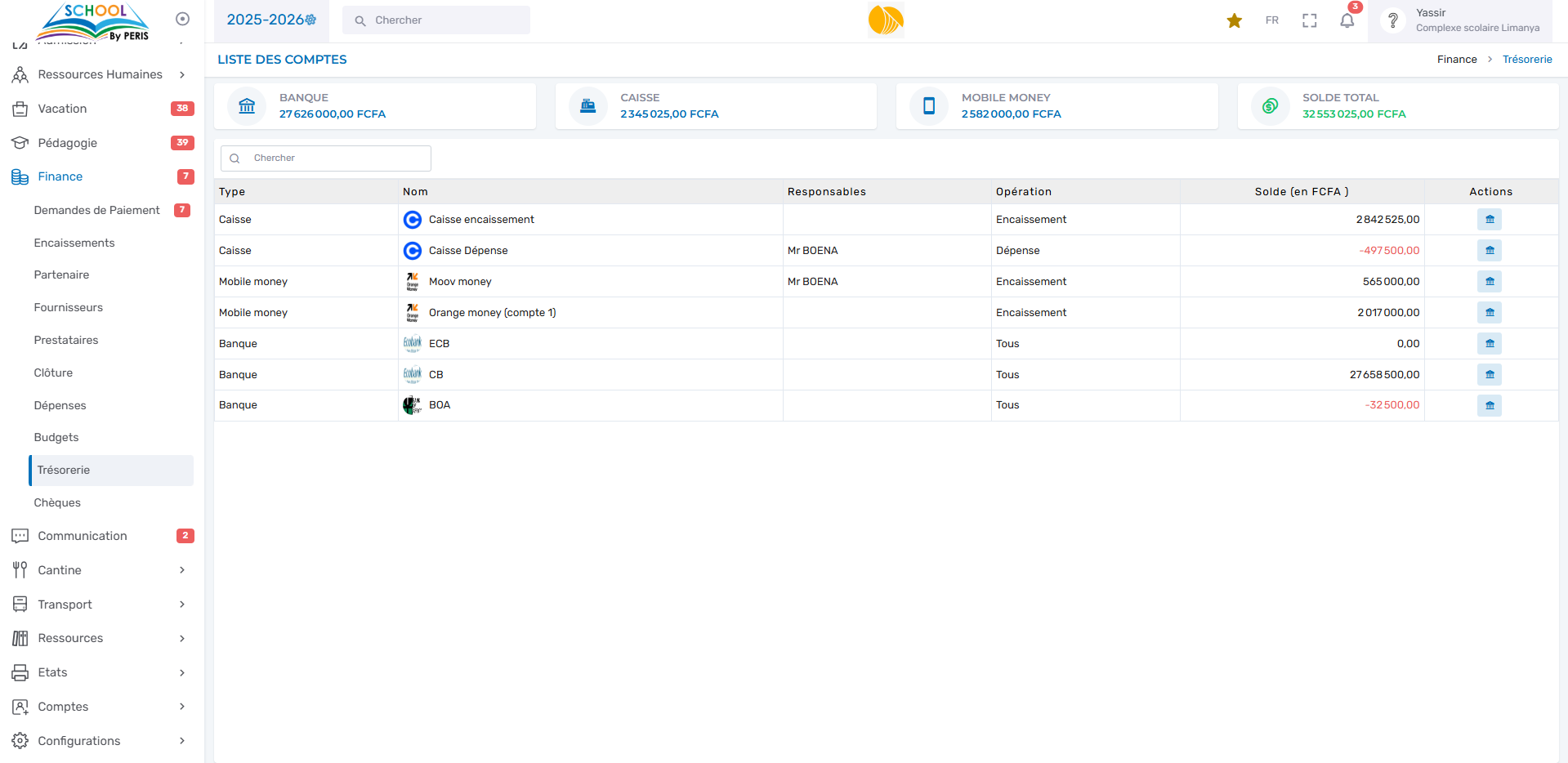
Task: Click Trésorerie breadcrumb link
Action: click(x=1526, y=60)
